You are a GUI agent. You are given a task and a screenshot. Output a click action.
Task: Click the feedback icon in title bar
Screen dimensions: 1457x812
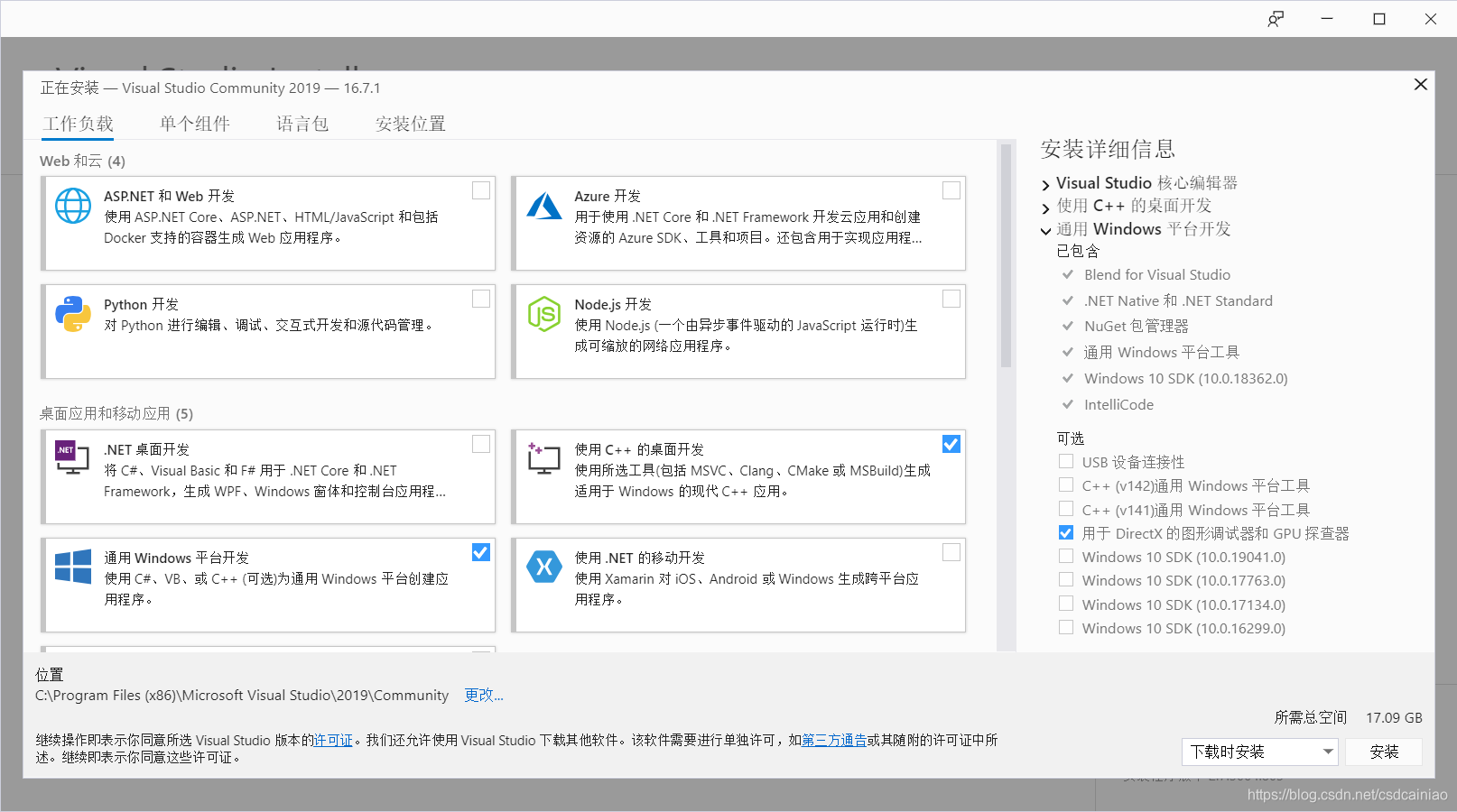pos(1276,19)
